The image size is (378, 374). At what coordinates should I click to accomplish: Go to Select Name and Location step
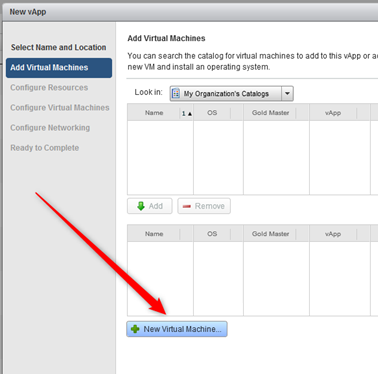tap(58, 47)
